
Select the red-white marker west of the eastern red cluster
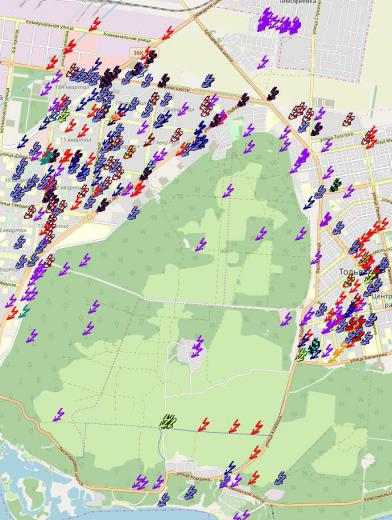coord(348,119)
